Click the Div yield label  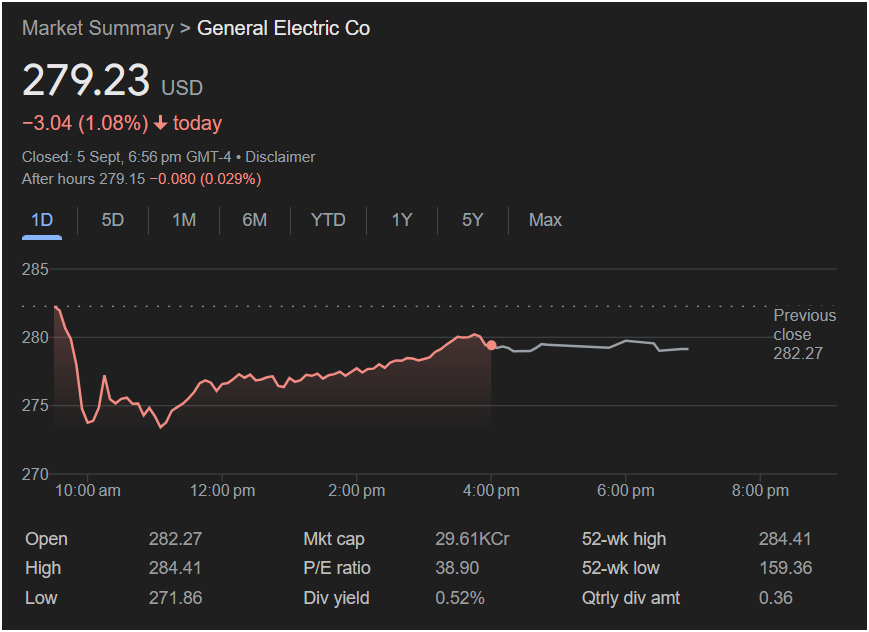(x=336, y=598)
